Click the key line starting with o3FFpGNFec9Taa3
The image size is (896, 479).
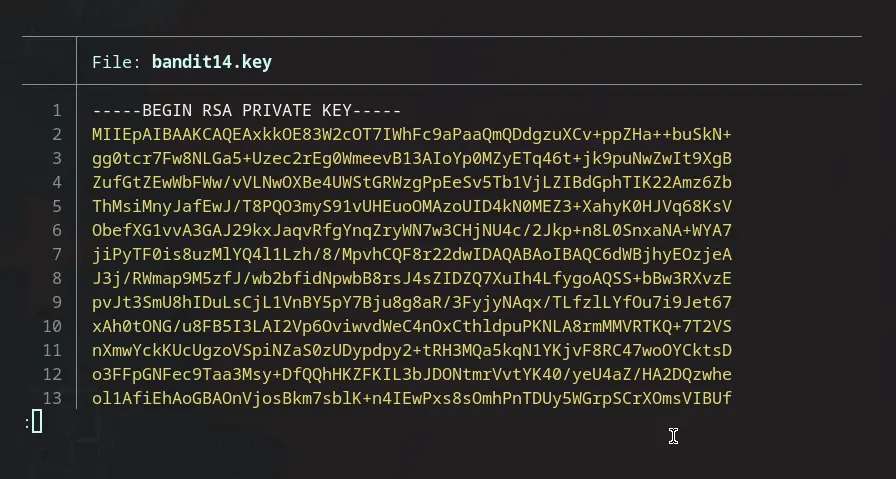[x=411, y=375]
